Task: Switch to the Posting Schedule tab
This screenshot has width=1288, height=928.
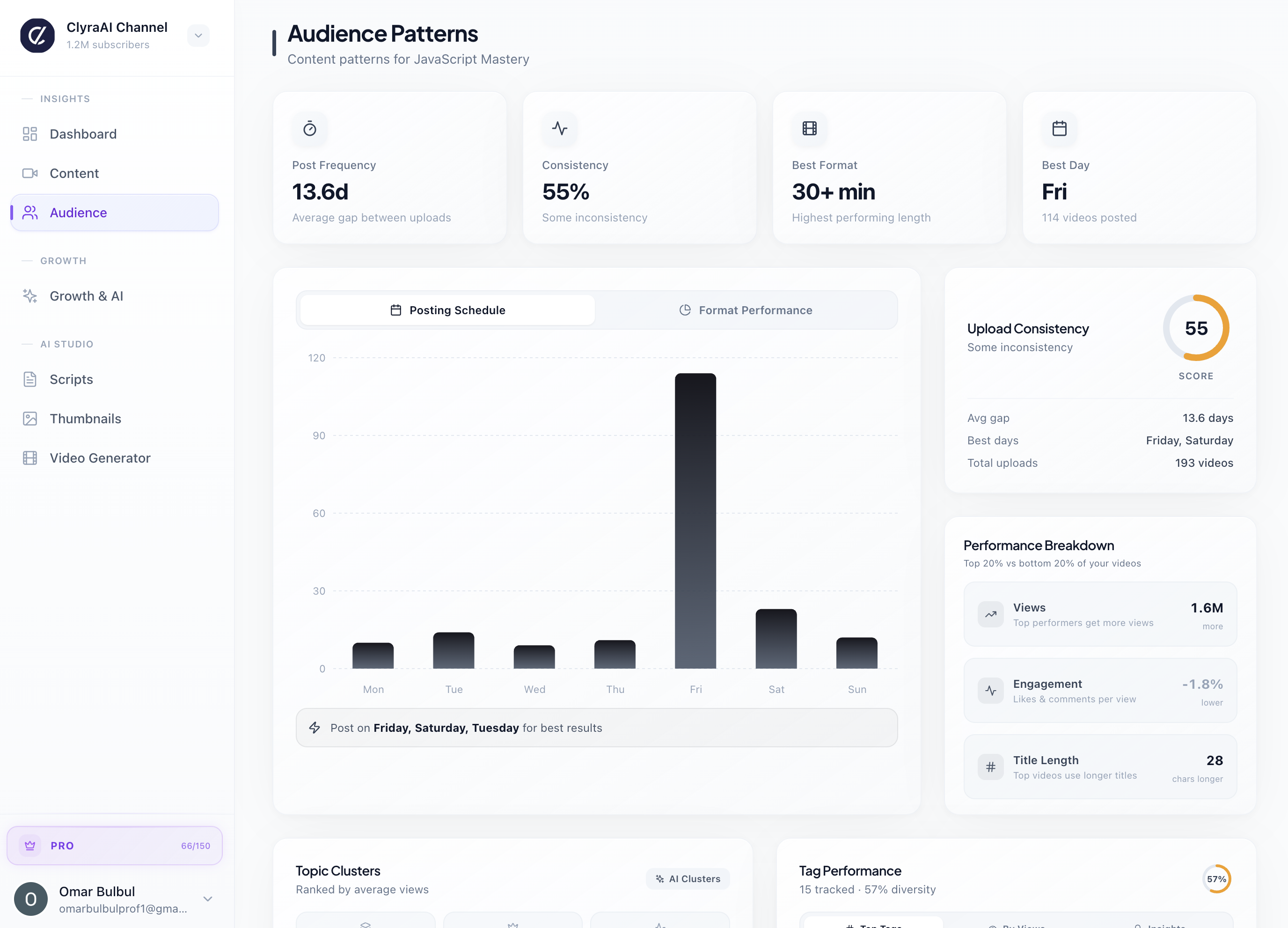Action: click(447, 310)
